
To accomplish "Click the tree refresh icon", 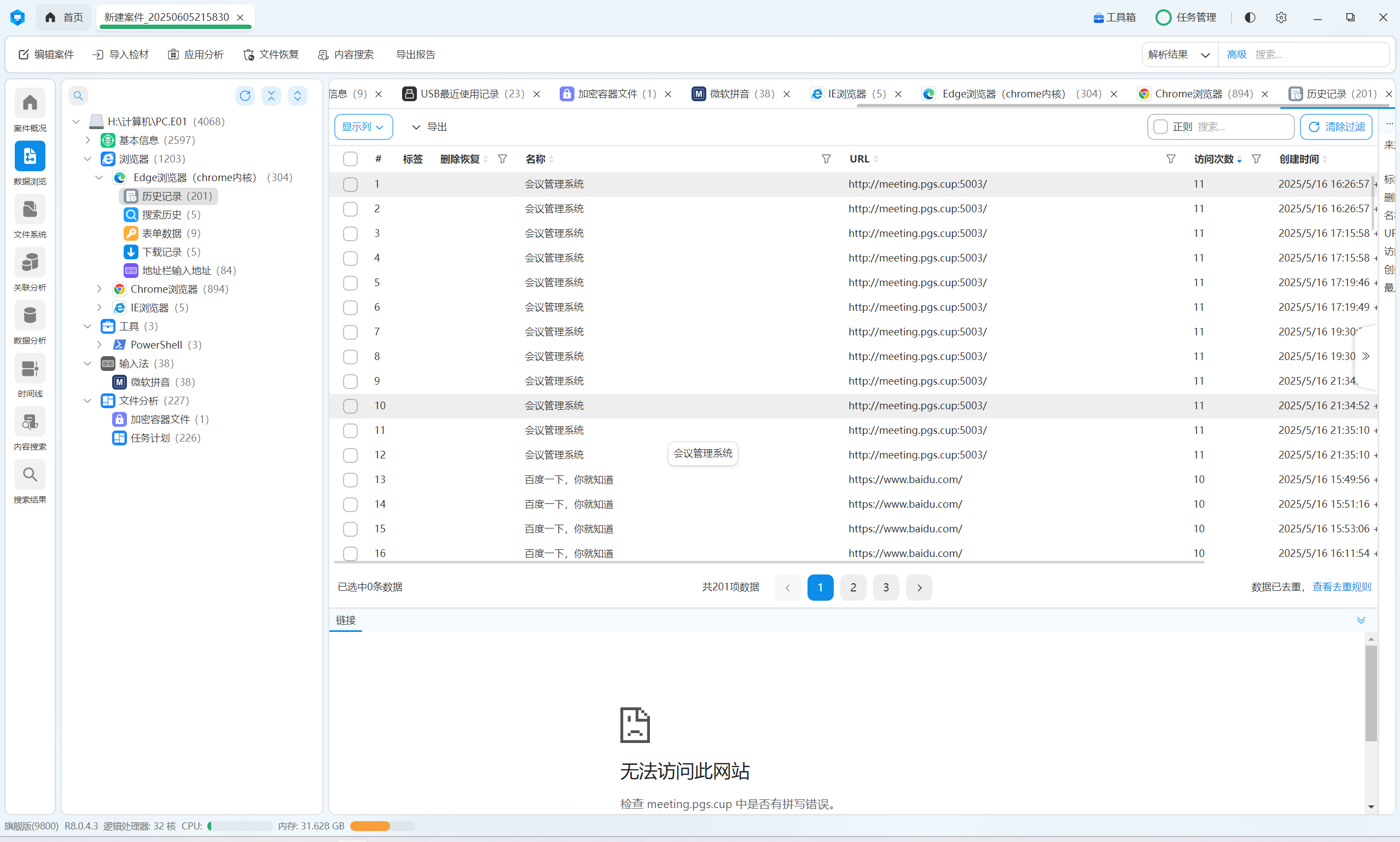I will (x=245, y=95).
